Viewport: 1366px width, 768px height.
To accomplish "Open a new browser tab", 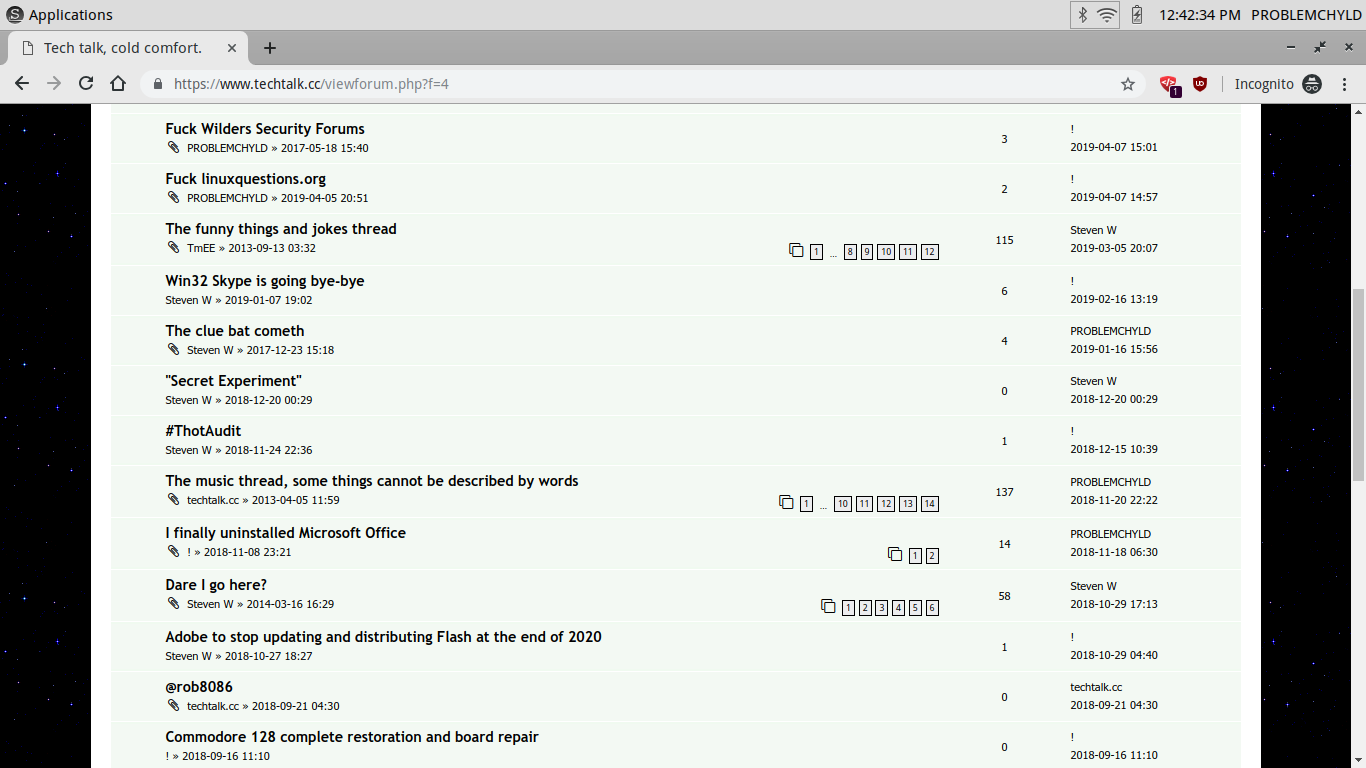I will click(269, 48).
